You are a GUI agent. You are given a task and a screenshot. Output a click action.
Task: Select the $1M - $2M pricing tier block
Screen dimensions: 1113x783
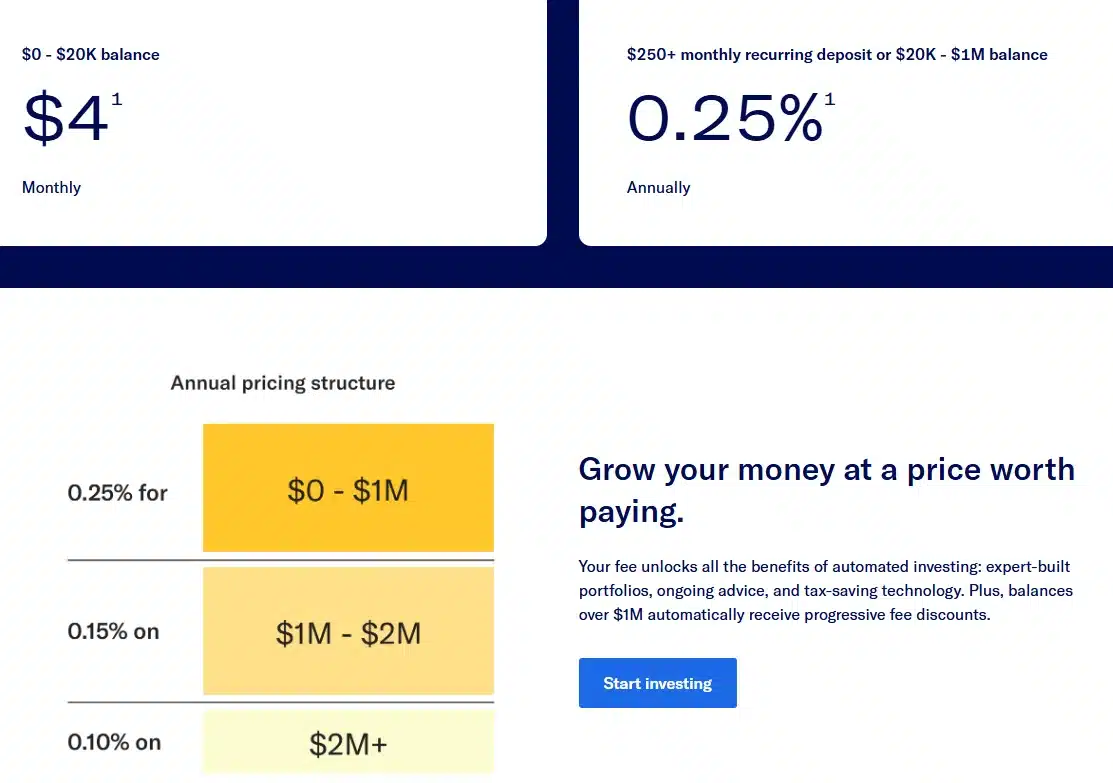coord(348,631)
